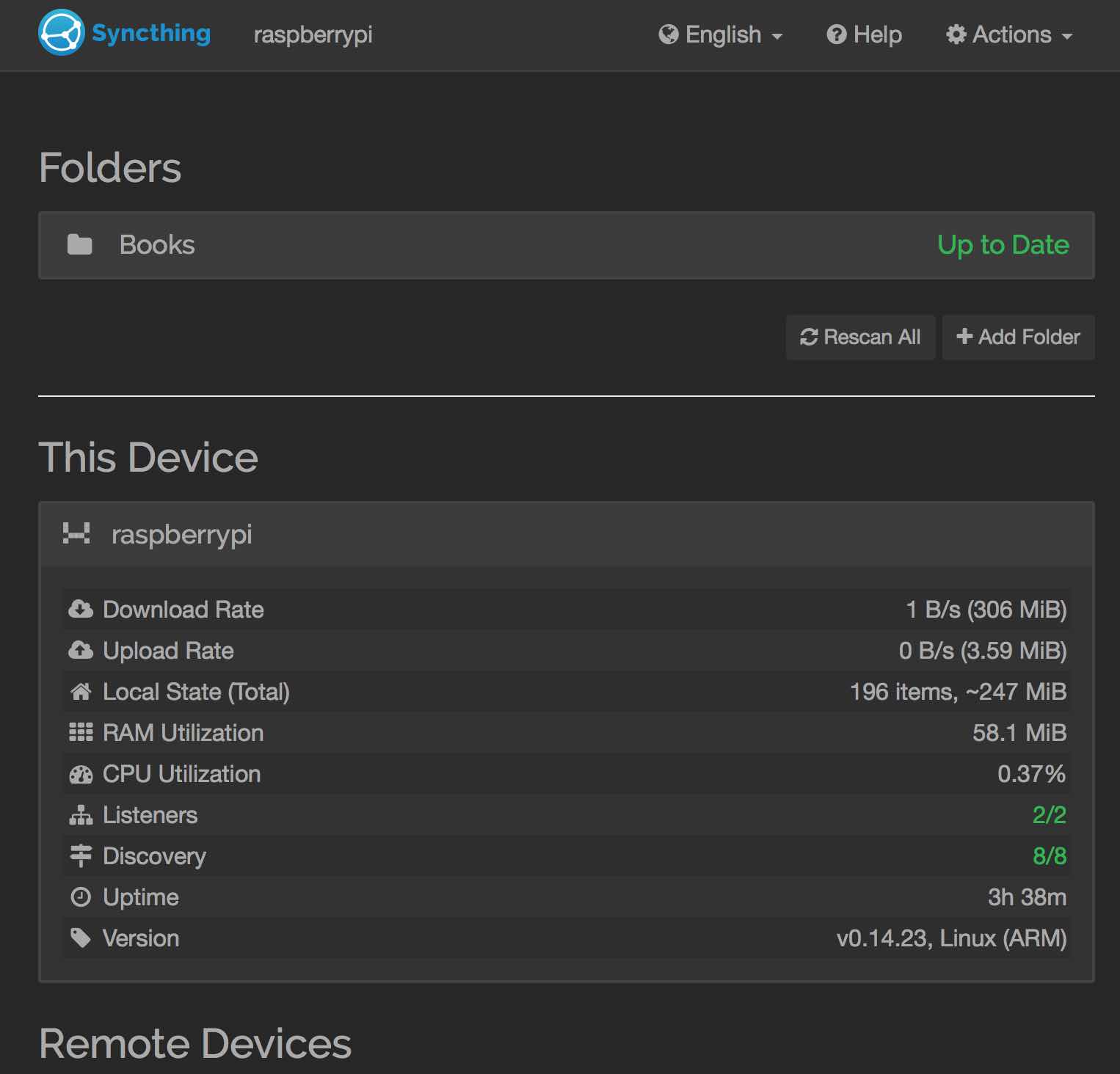
Task: Click the Listeners value 2/2
Action: pyautogui.click(x=1050, y=815)
